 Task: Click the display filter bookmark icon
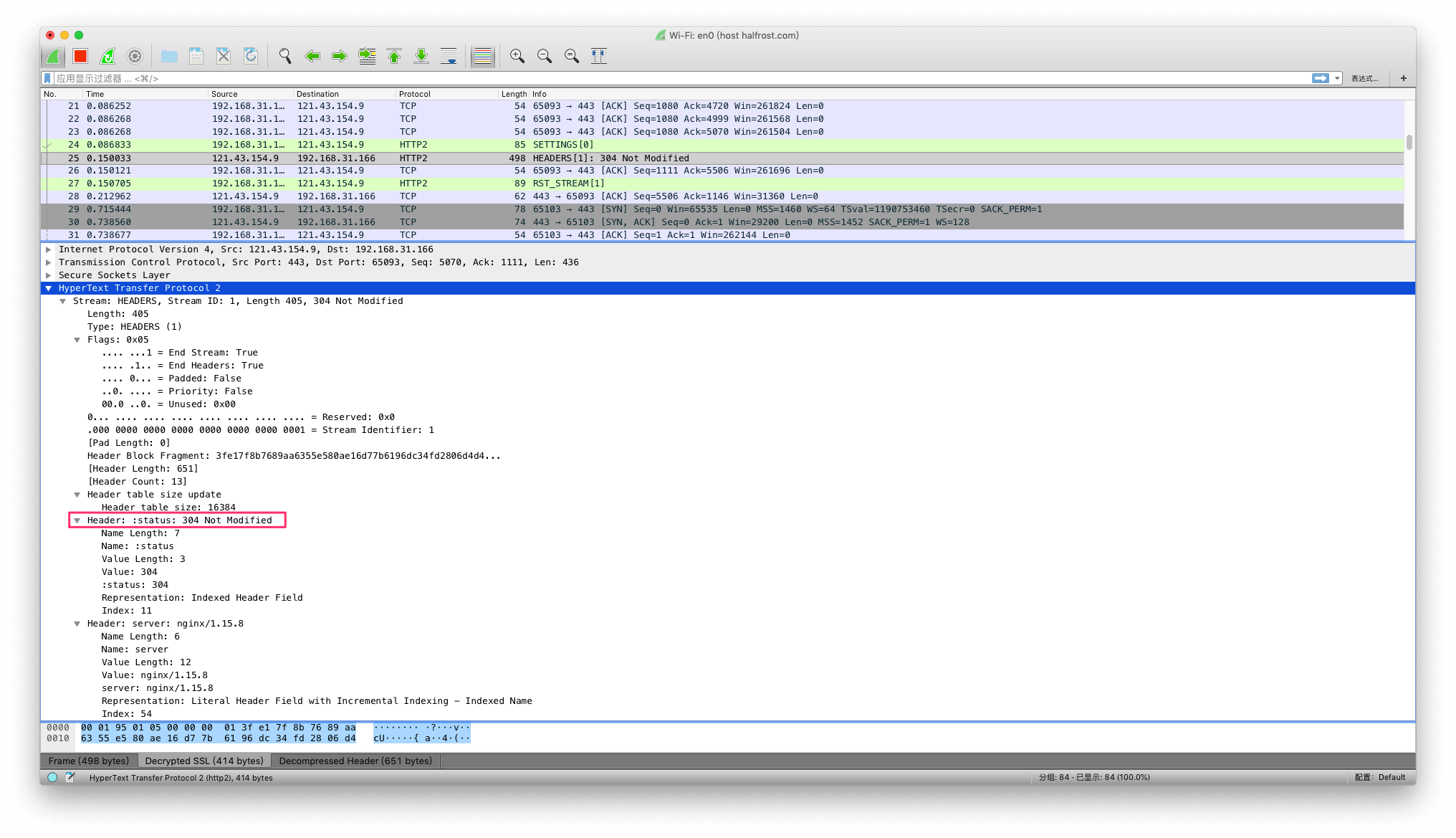(48, 78)
